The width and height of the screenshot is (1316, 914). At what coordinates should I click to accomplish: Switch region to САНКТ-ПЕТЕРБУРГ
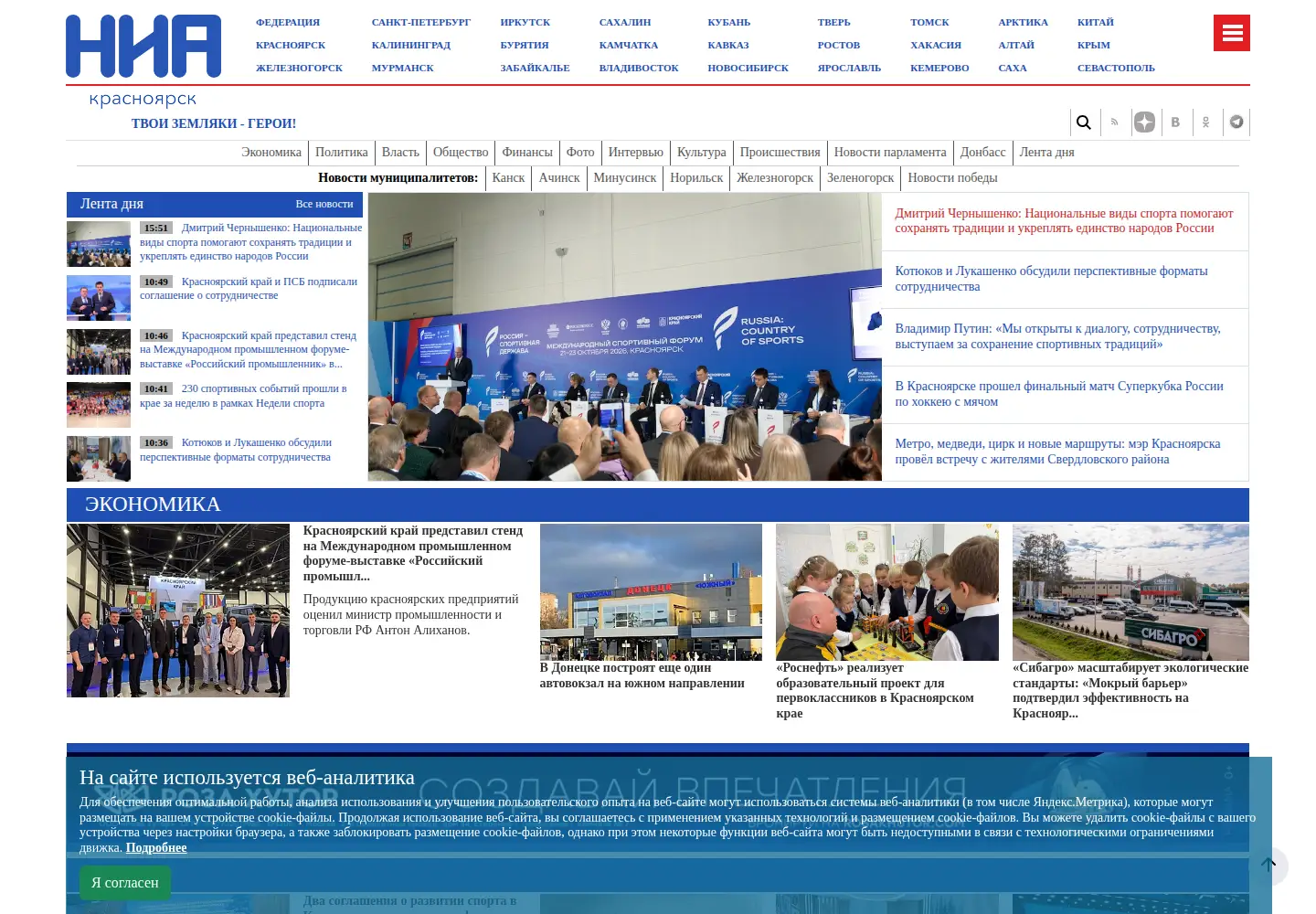tap(421, 22)
